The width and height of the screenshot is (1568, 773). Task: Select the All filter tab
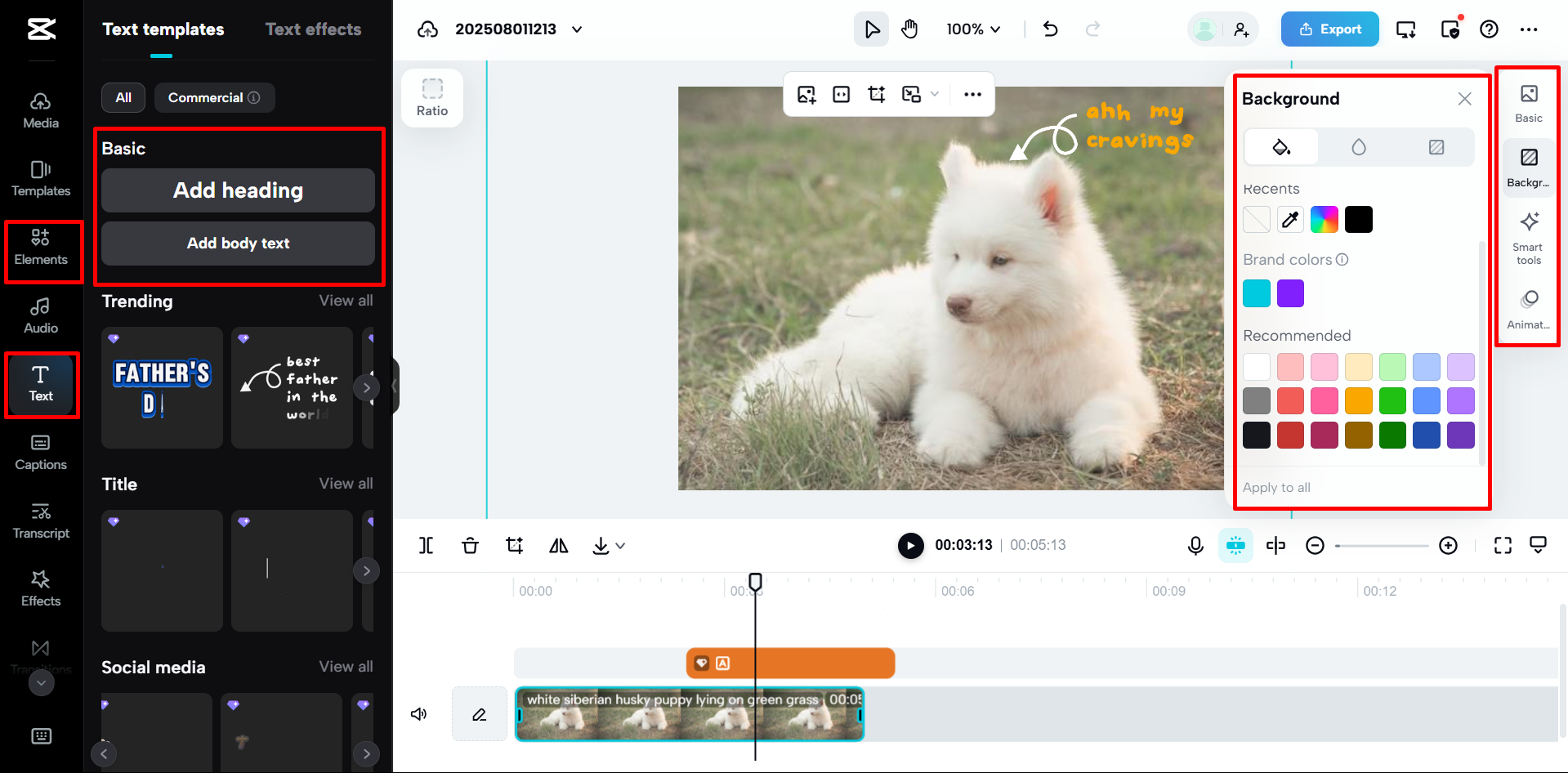coord(123,97)
